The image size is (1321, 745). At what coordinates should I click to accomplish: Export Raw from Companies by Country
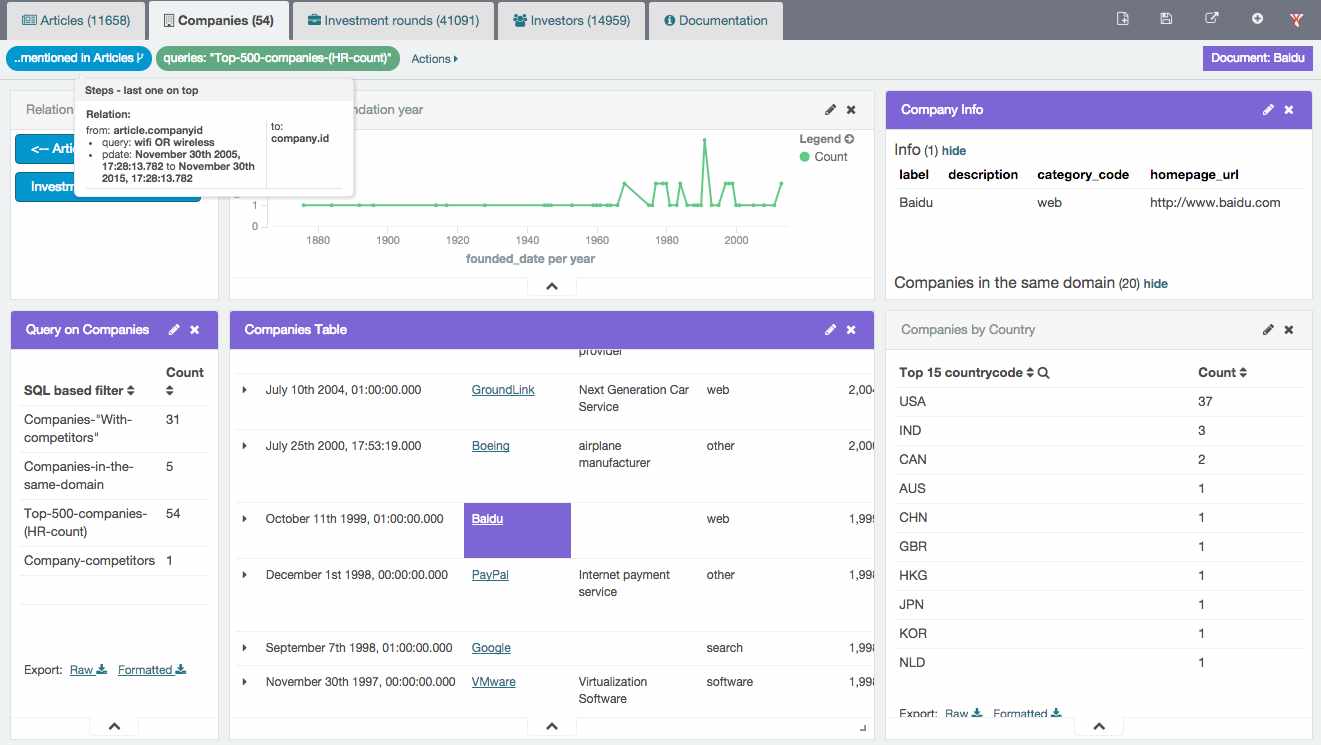pos(964,714)
